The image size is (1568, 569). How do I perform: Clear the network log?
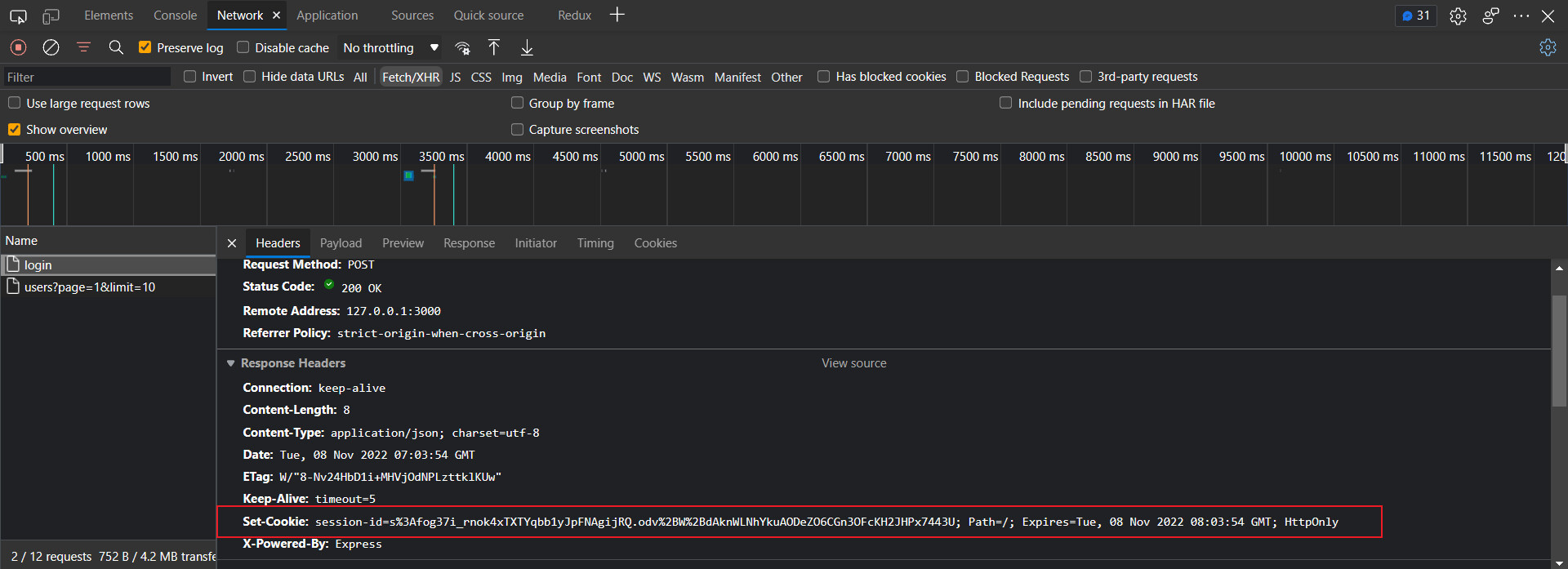coord(51,47)
